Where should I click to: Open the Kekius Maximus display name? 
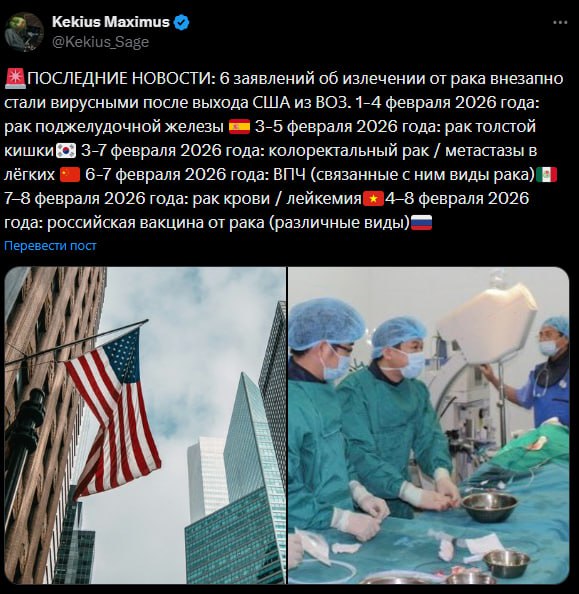coord(111,22)
